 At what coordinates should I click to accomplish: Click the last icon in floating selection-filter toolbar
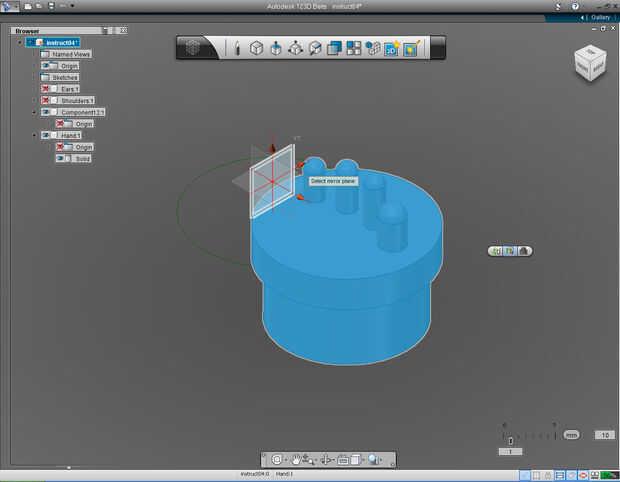pyautogui.click(x=523, y=251)
